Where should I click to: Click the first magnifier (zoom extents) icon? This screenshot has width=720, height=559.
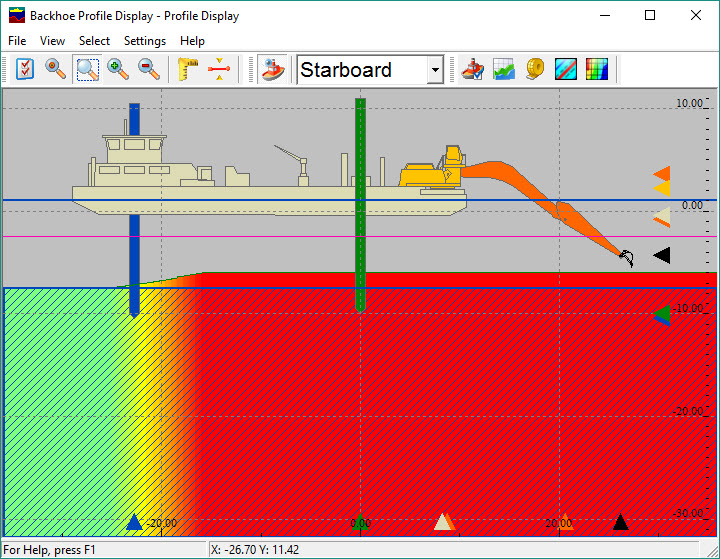56,69
